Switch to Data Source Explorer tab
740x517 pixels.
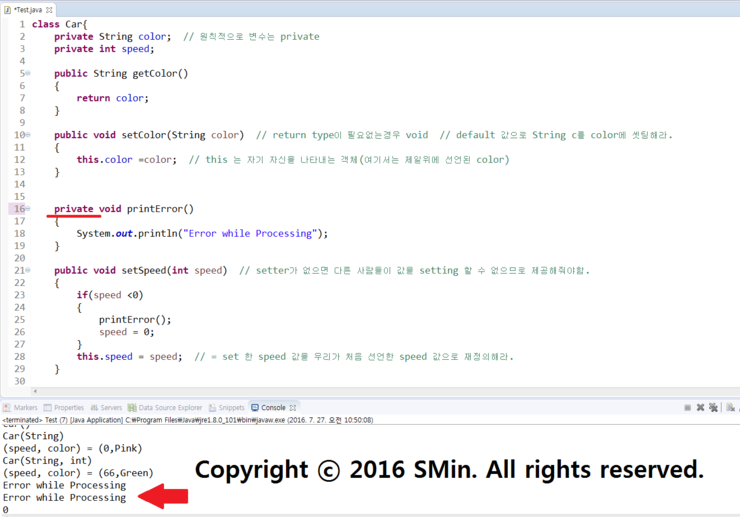165,407
